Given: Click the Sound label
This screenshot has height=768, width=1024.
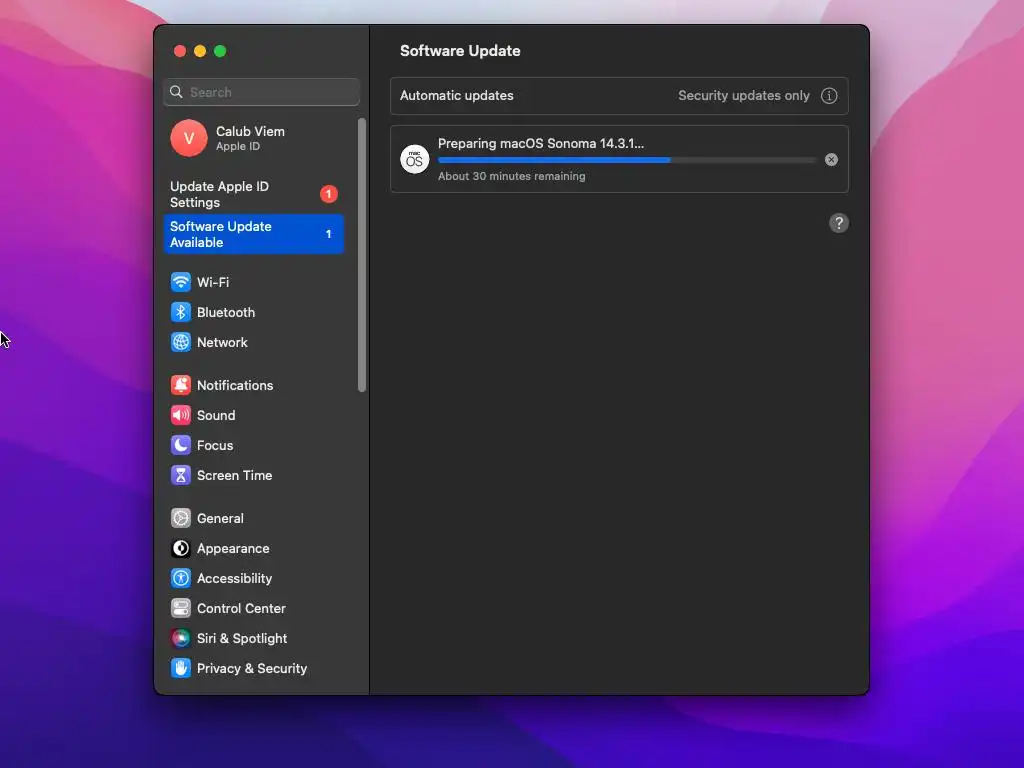Looking at the screenshot, I should 216,416.
